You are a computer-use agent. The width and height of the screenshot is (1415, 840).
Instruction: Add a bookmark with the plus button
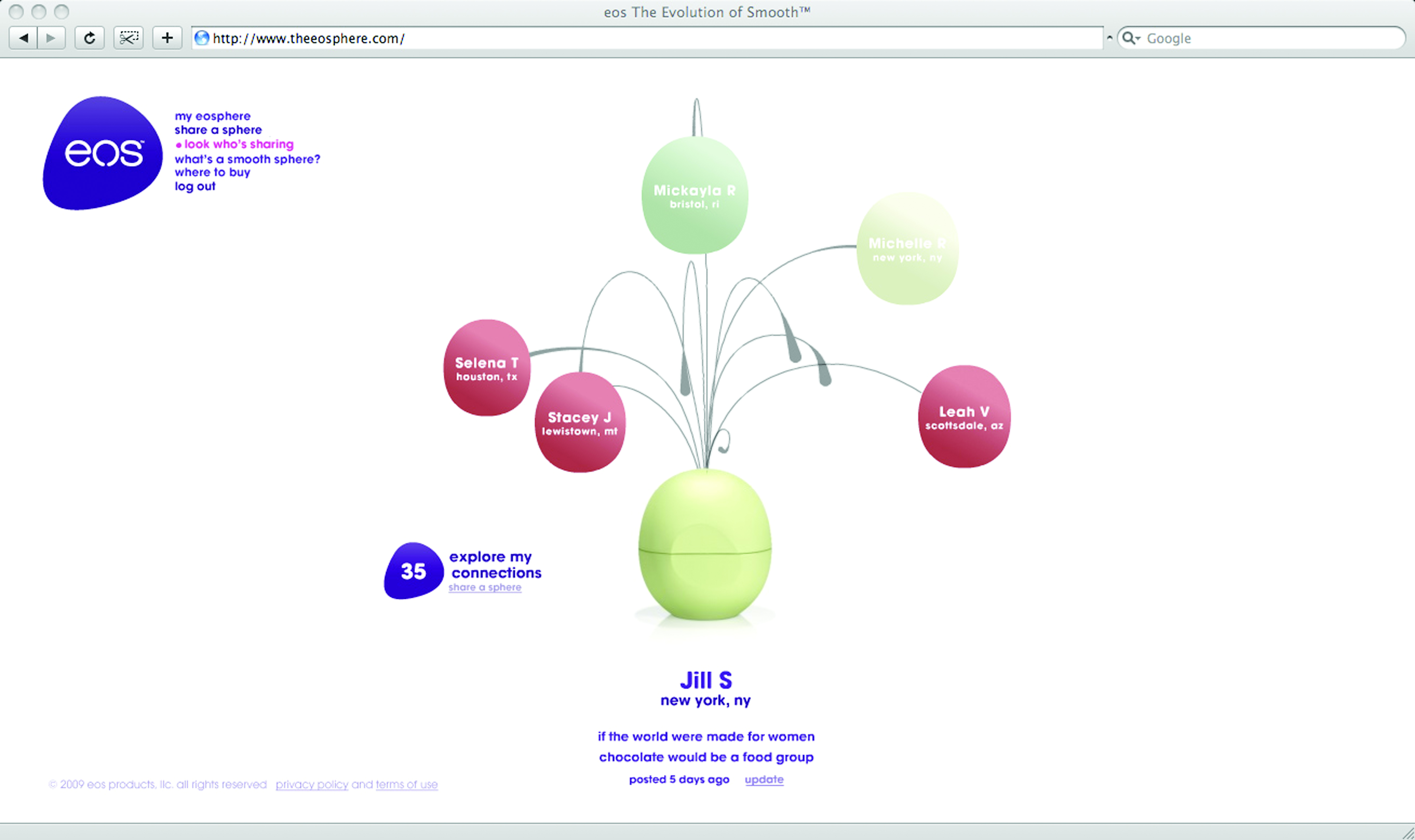tap(167, 38)
